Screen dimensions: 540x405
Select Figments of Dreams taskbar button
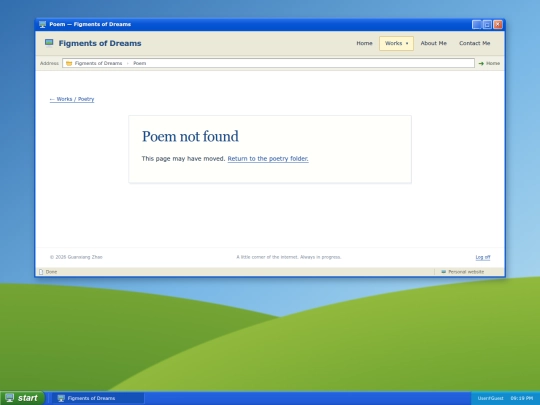point(98,398)
